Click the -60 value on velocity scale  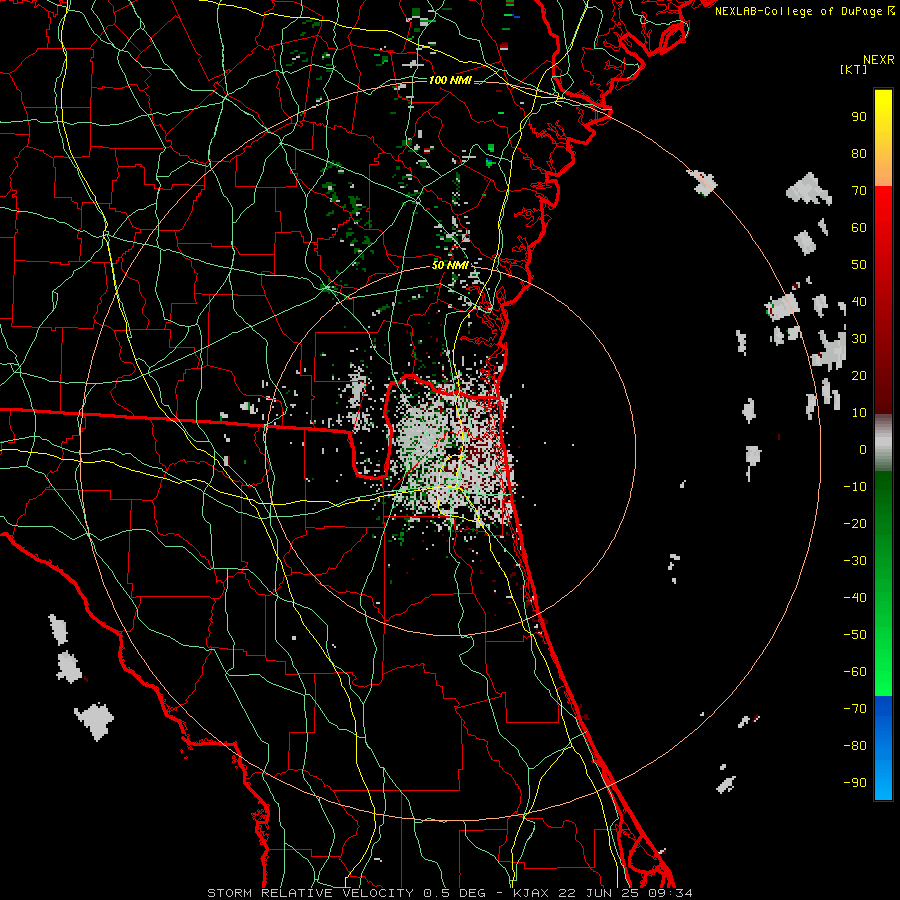pos(855,672)
